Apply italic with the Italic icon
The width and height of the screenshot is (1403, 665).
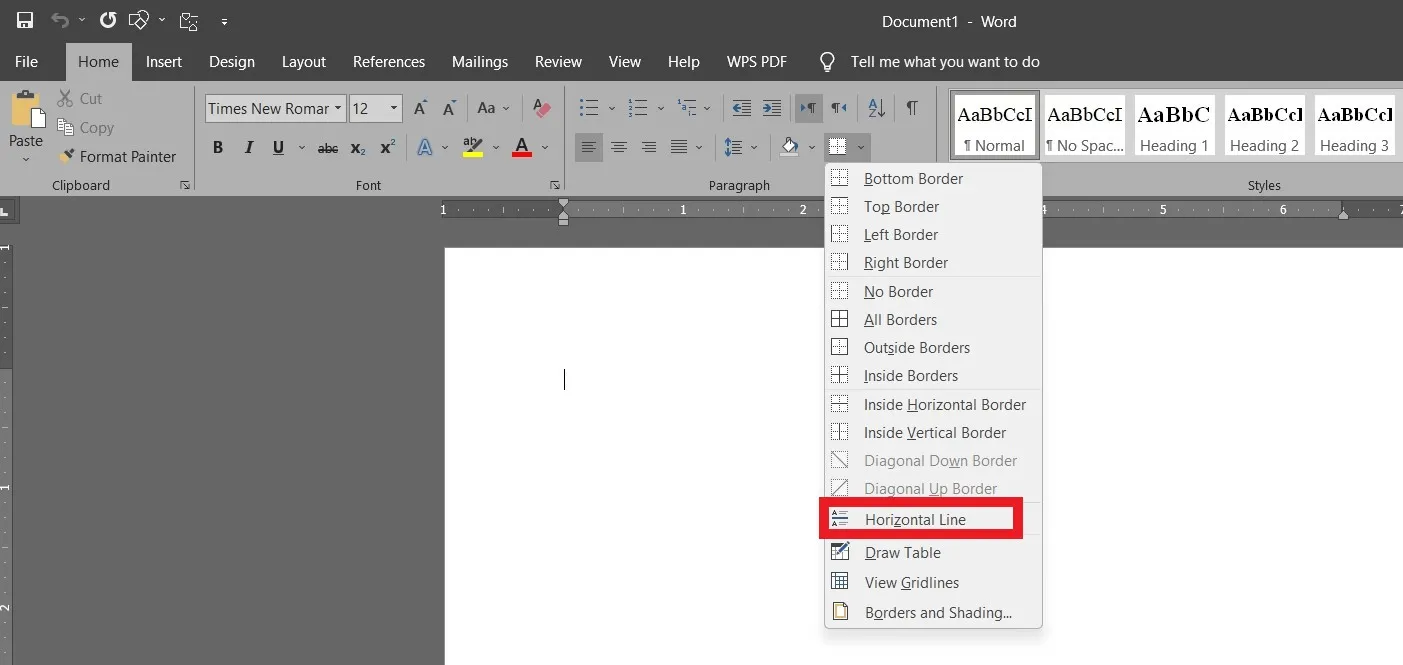(249, 148)
